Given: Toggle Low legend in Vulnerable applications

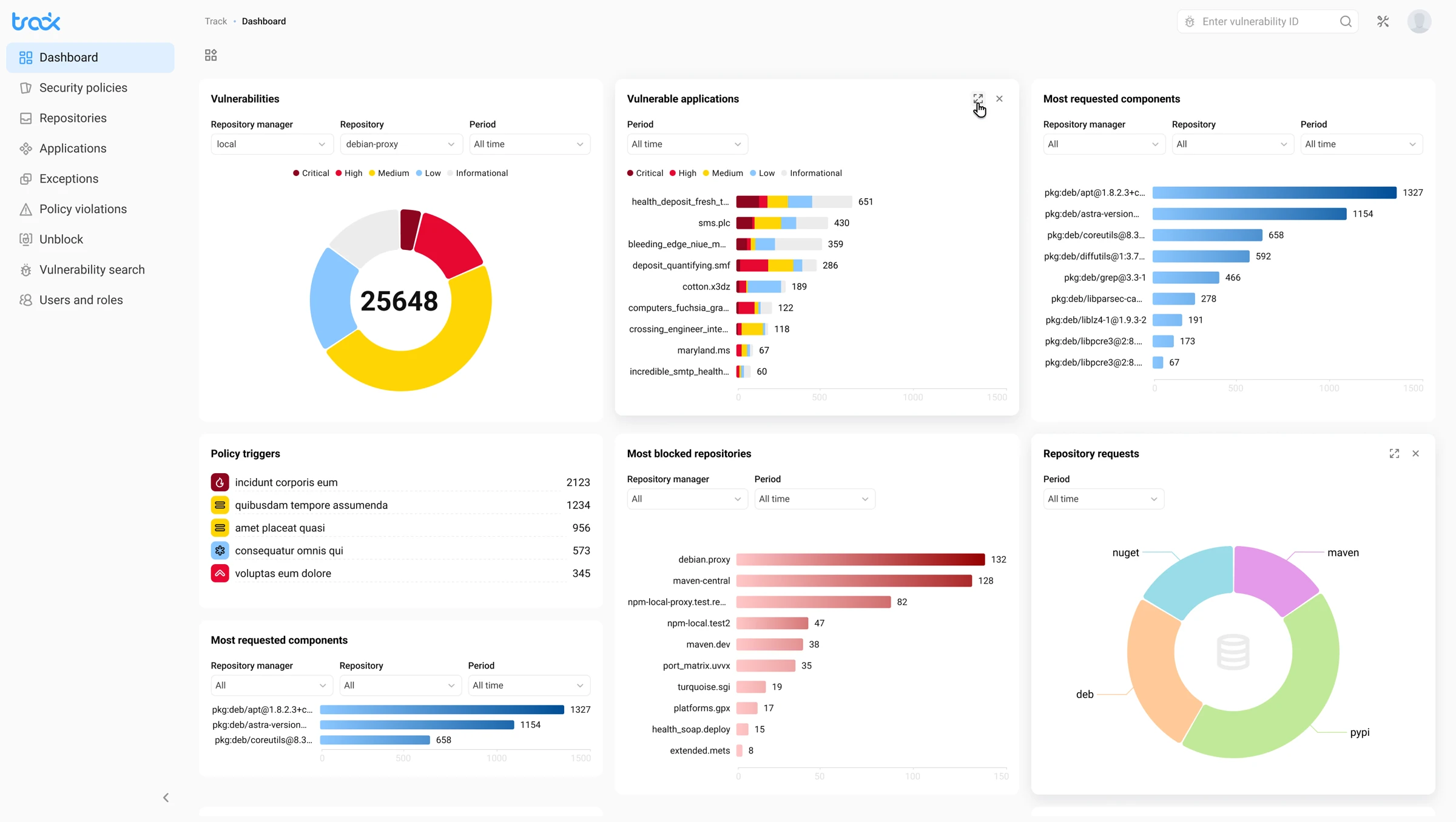Looking at the screenshot, I should click(763, 173).
